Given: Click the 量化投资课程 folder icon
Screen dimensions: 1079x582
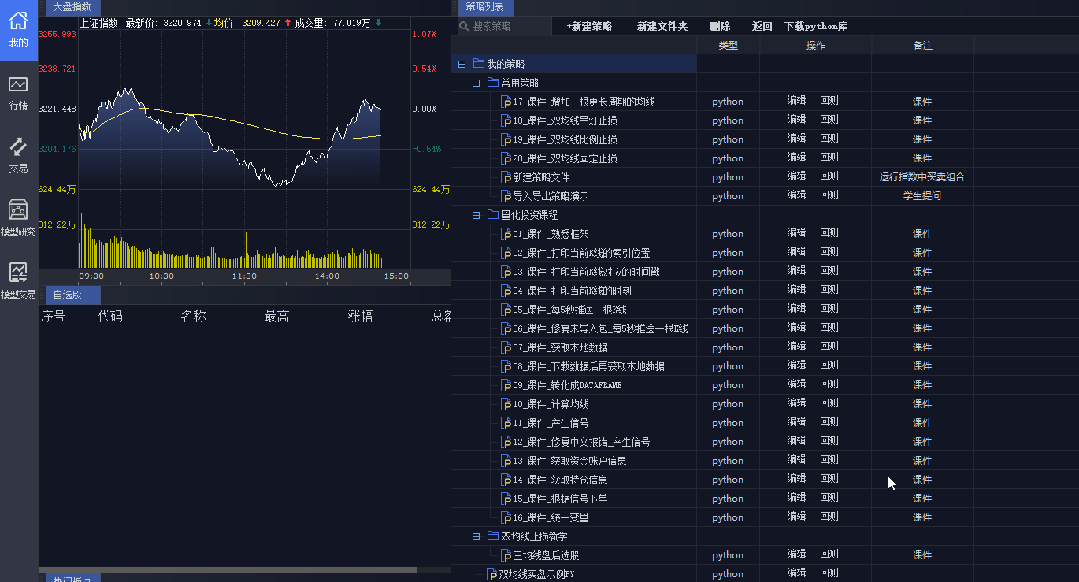Looking at the screenshot, I should [x=493, y=215].
